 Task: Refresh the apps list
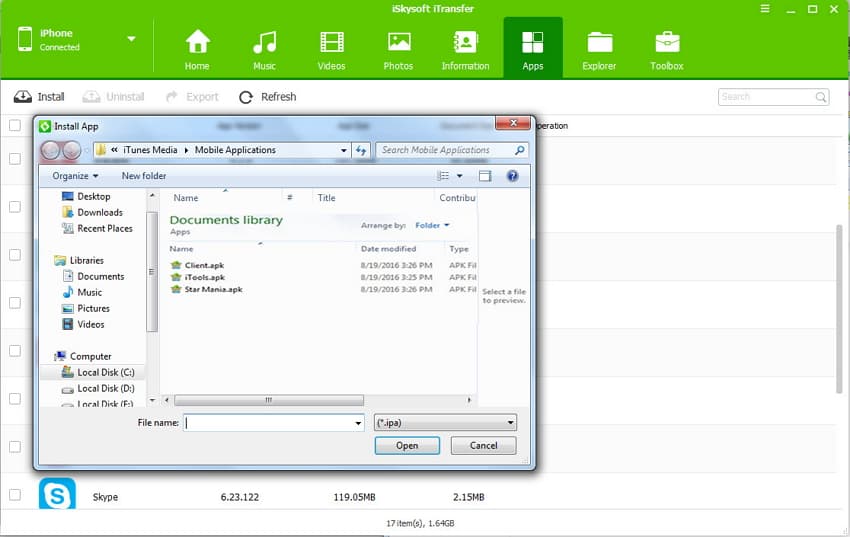coord(268,96)
